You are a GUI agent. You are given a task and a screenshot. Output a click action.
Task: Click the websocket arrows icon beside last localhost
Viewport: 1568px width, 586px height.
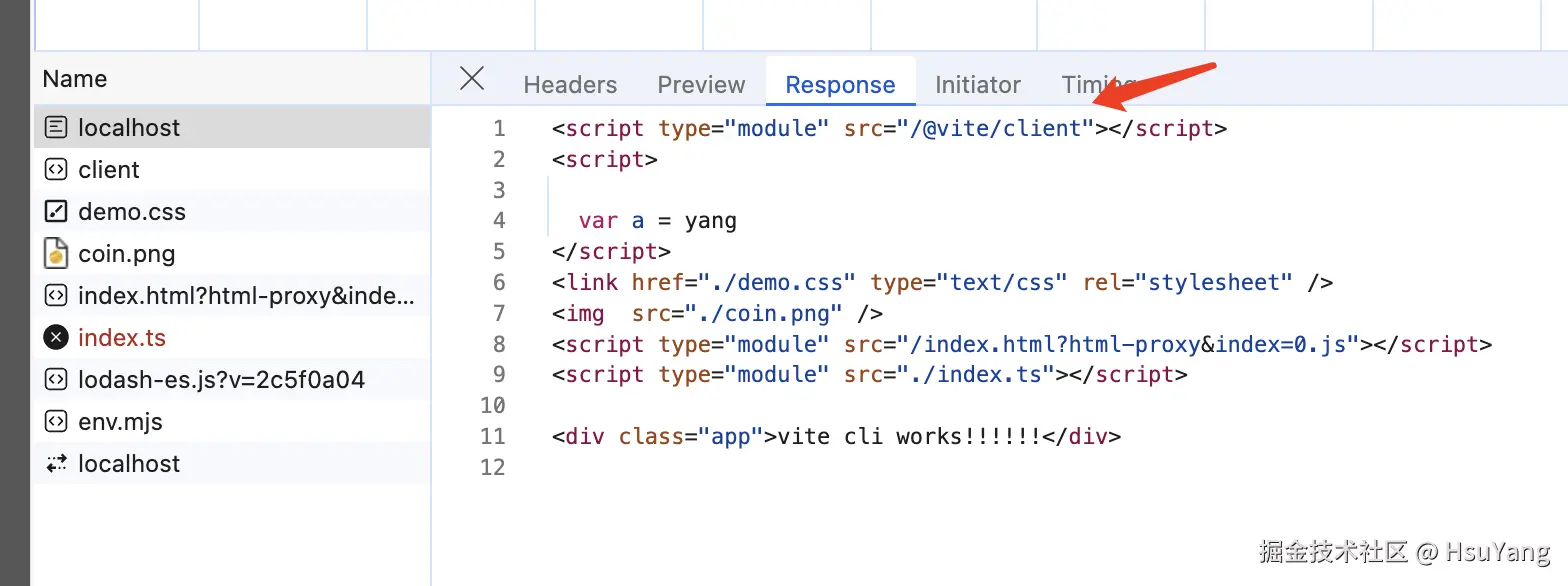(56, 464)
